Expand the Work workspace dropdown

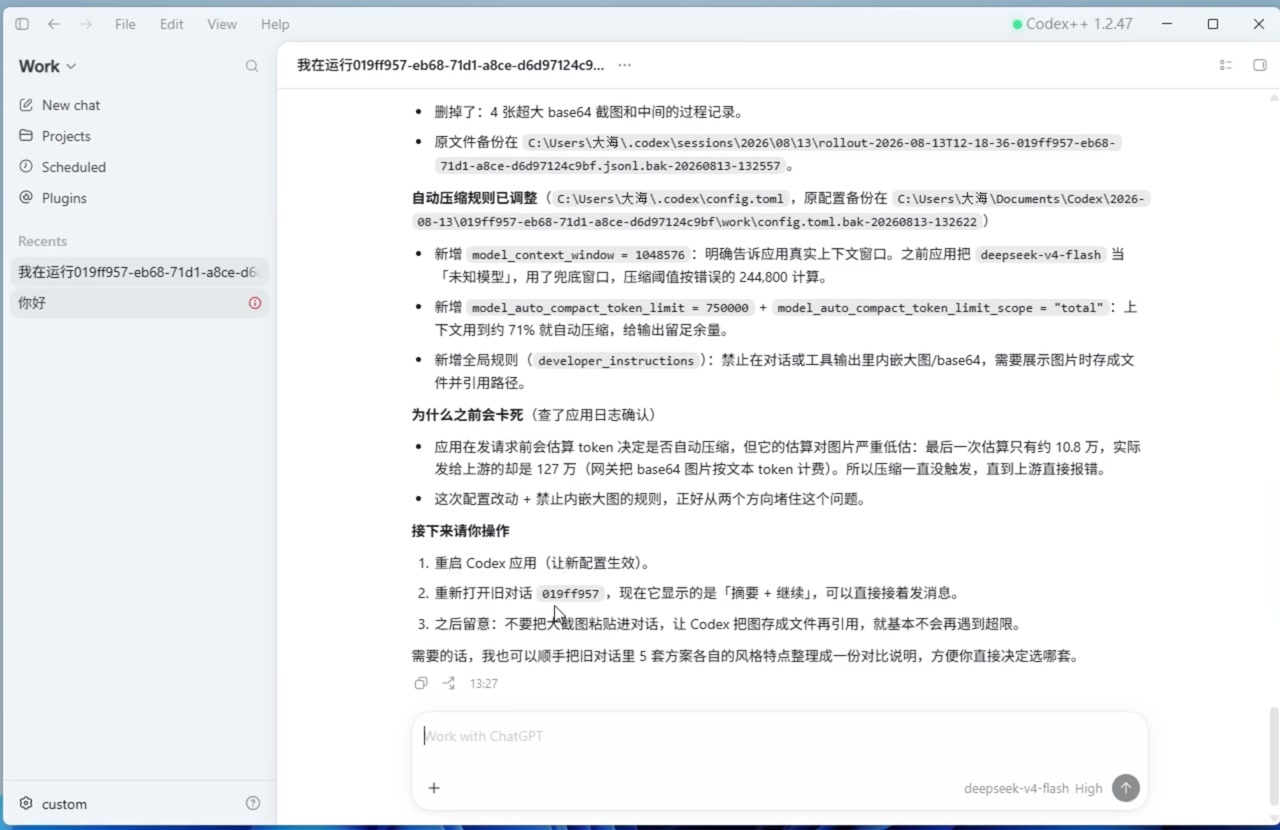[x=47, y=66]
